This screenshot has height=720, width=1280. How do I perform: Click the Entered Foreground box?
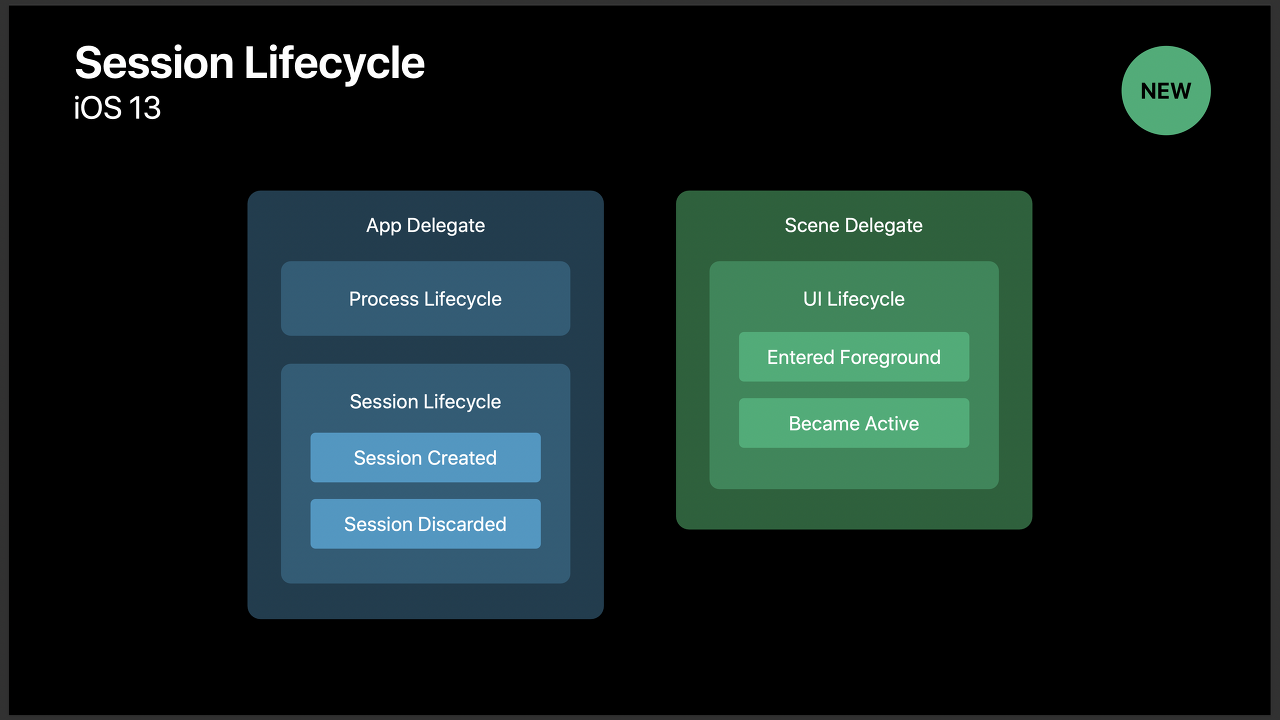click(x=854, y=357)
